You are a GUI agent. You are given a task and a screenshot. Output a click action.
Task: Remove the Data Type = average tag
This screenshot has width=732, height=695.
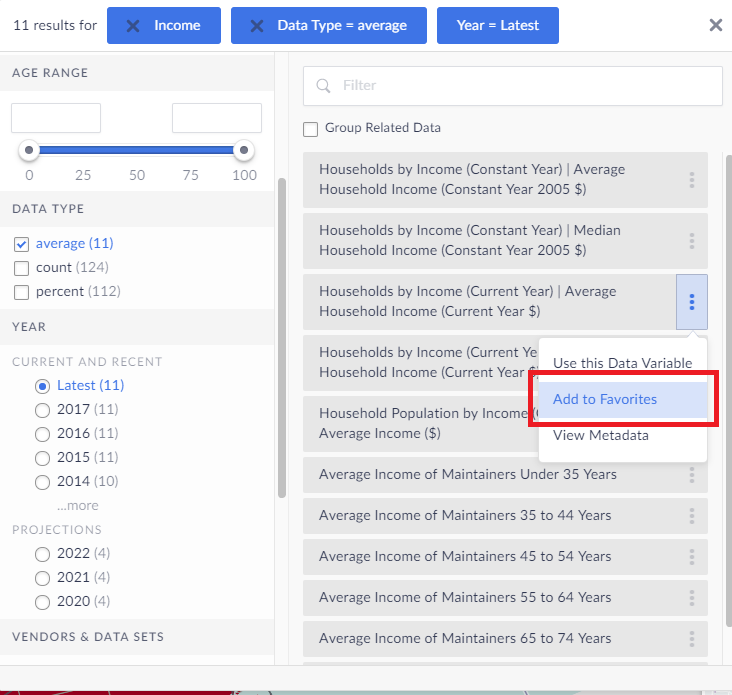click(257, 25)
